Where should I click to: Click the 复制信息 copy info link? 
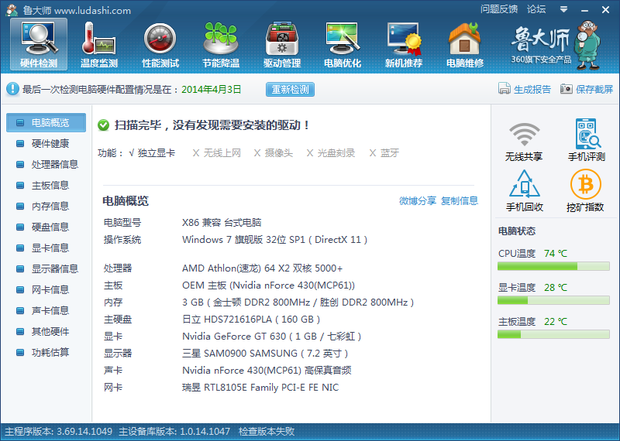pos(459,200)
